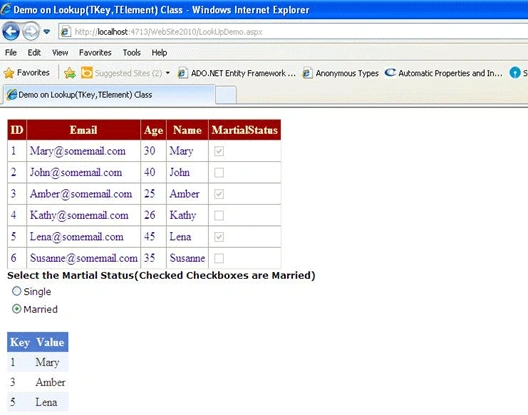Click the ID column header
Image resolution: width=528 pixels, height=415 pixels.
point(17,130)
